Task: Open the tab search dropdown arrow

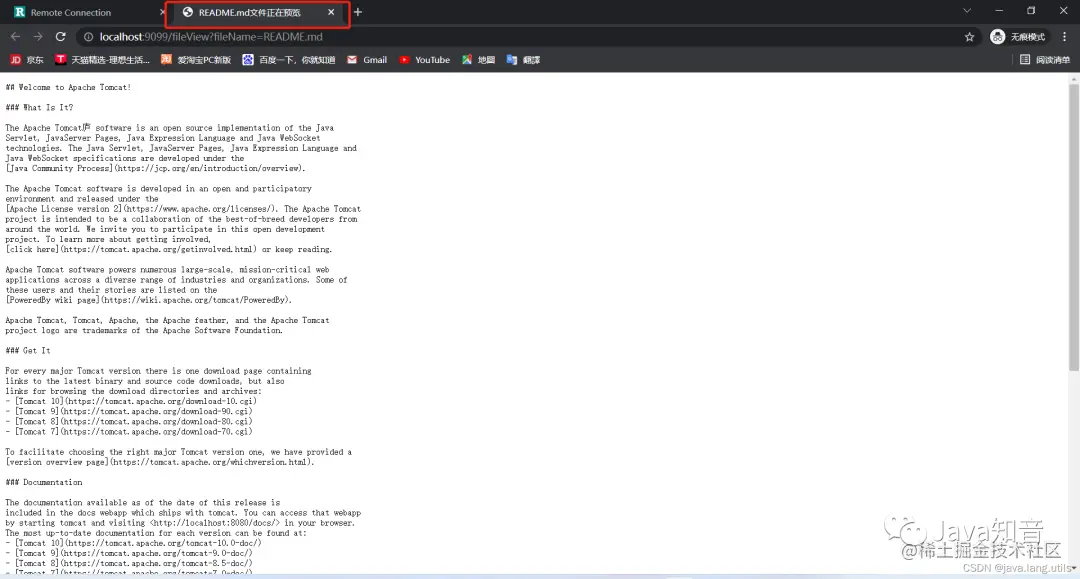Action: pos(967,11)
